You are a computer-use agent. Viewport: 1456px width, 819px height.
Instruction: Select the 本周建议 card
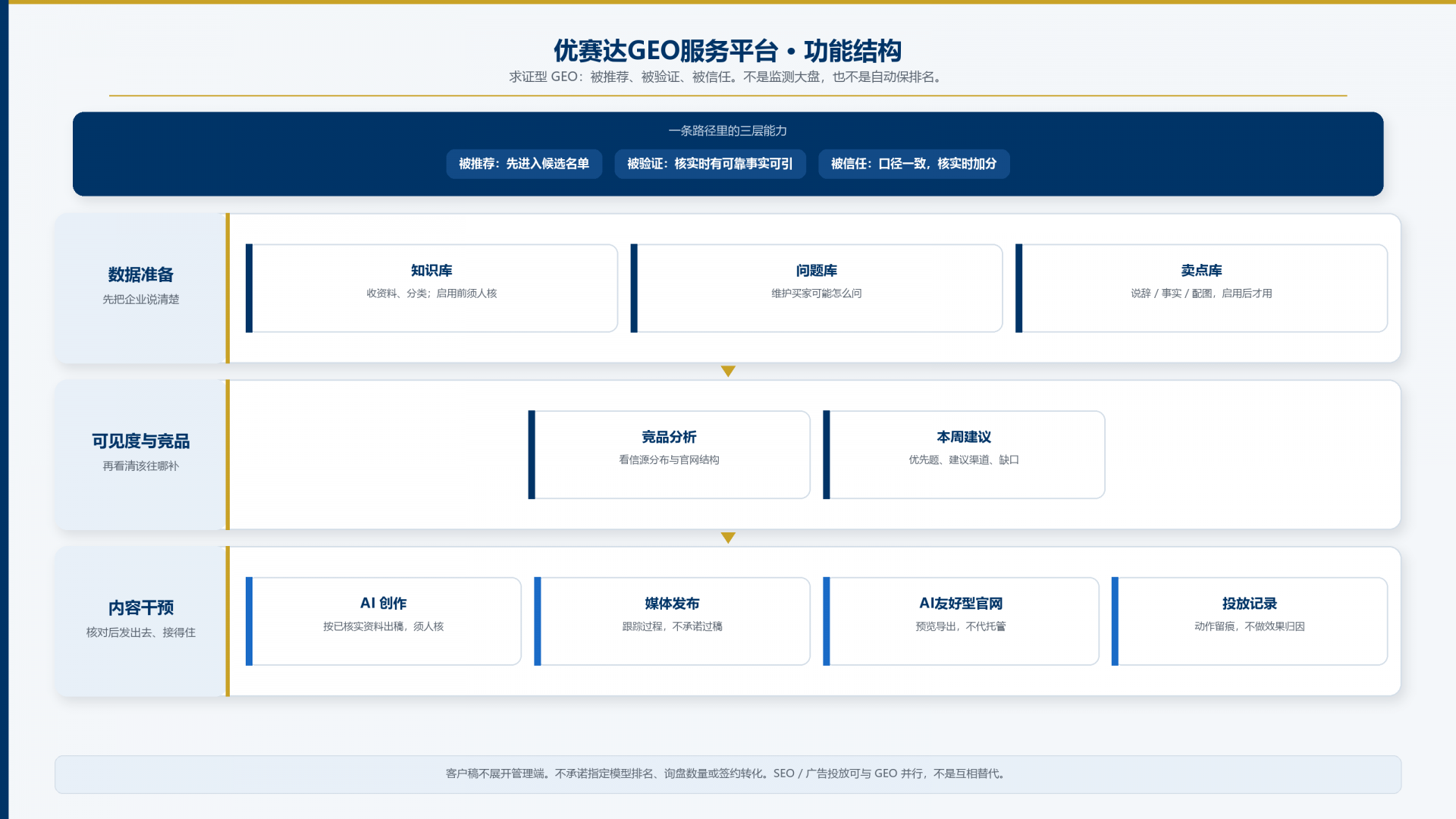(964, 455)
